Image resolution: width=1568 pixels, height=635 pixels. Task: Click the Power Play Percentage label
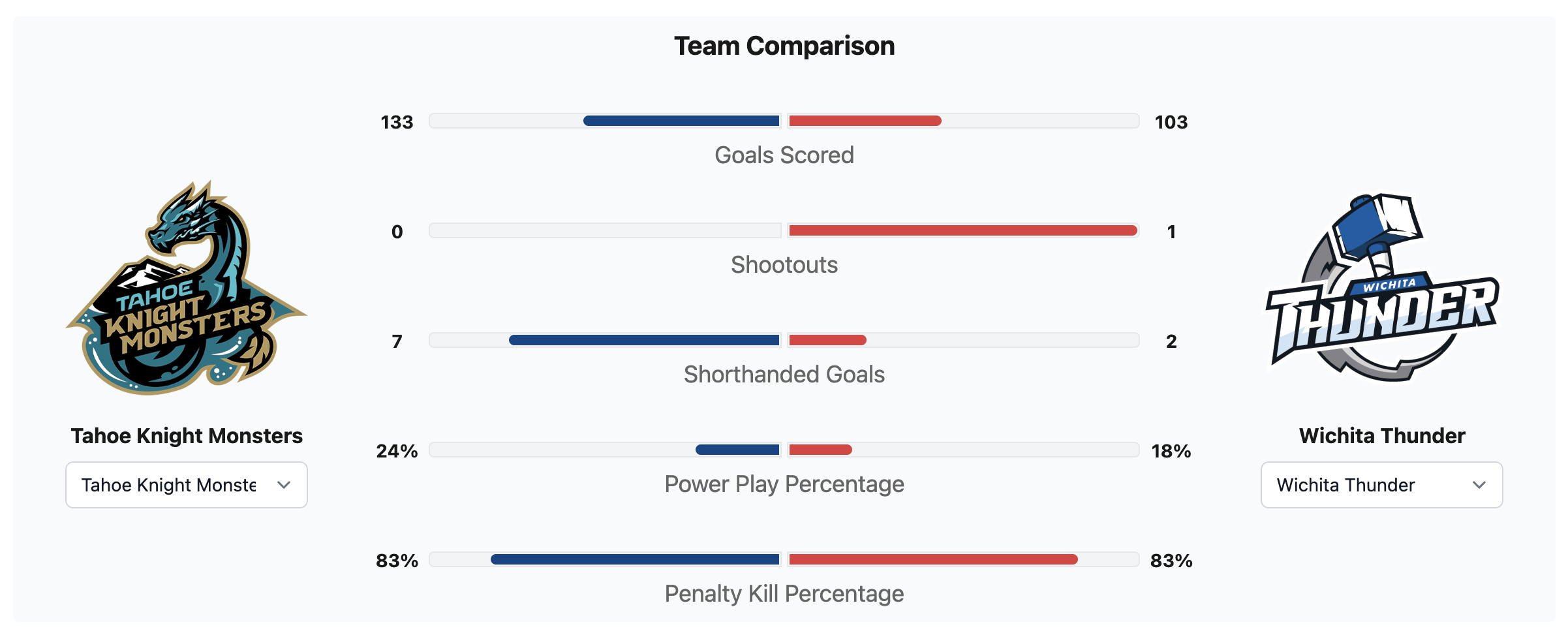[784, 484]
